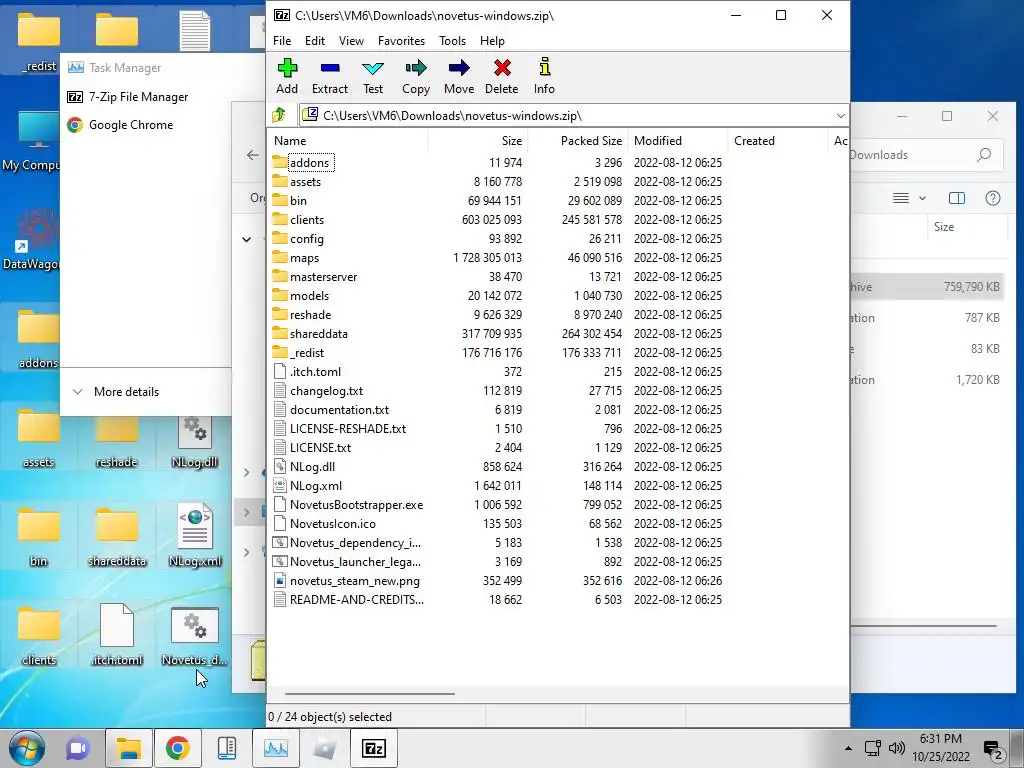The width and height of the screenshot is (1024, 768).
Task: Select the README-AND-CREDITS file
Action: [x=498, y=599]
